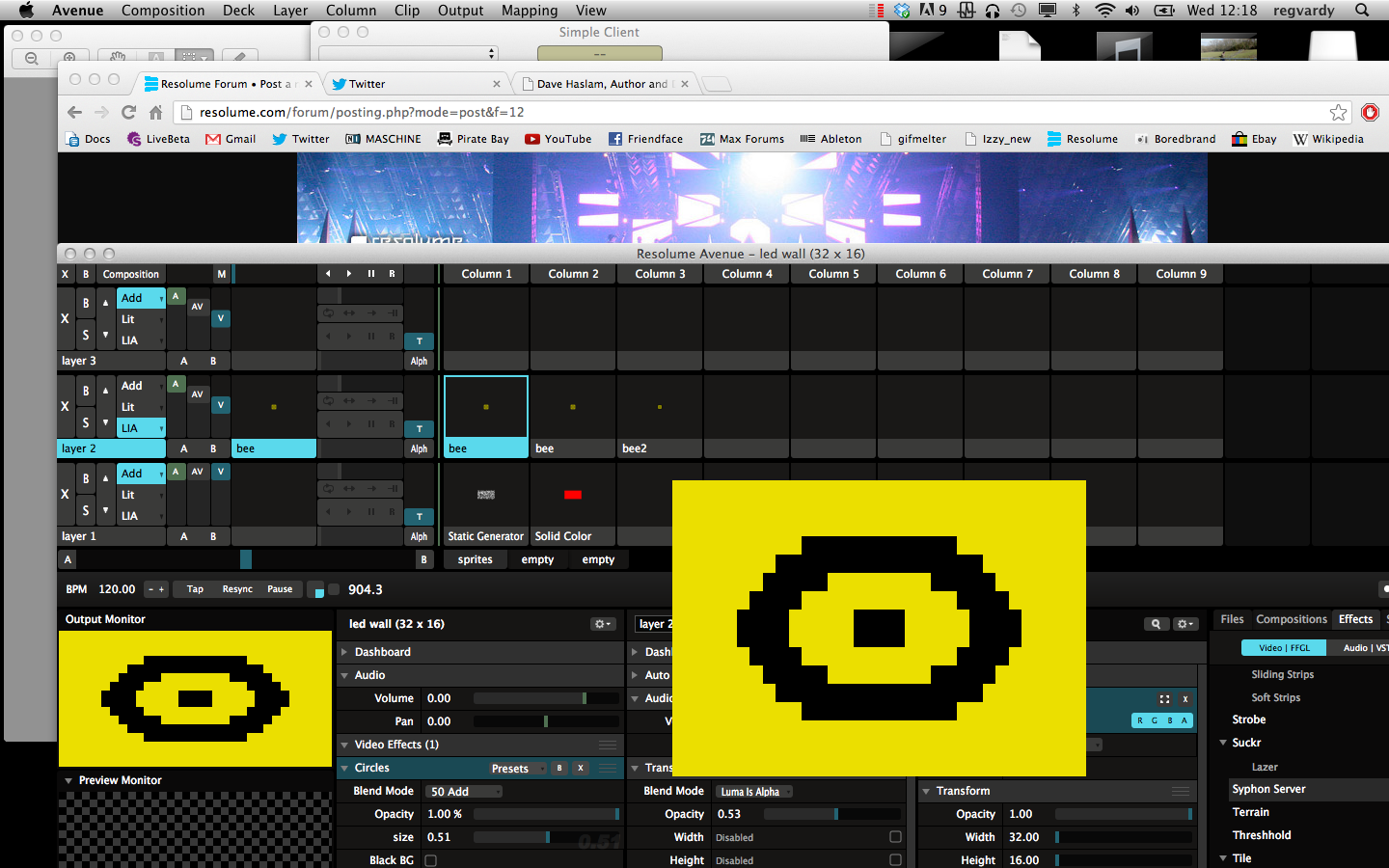The width and height of the screenshot is (1389, 868).
Task: Open the led wall composition gear menu
Action: point(602,624)
